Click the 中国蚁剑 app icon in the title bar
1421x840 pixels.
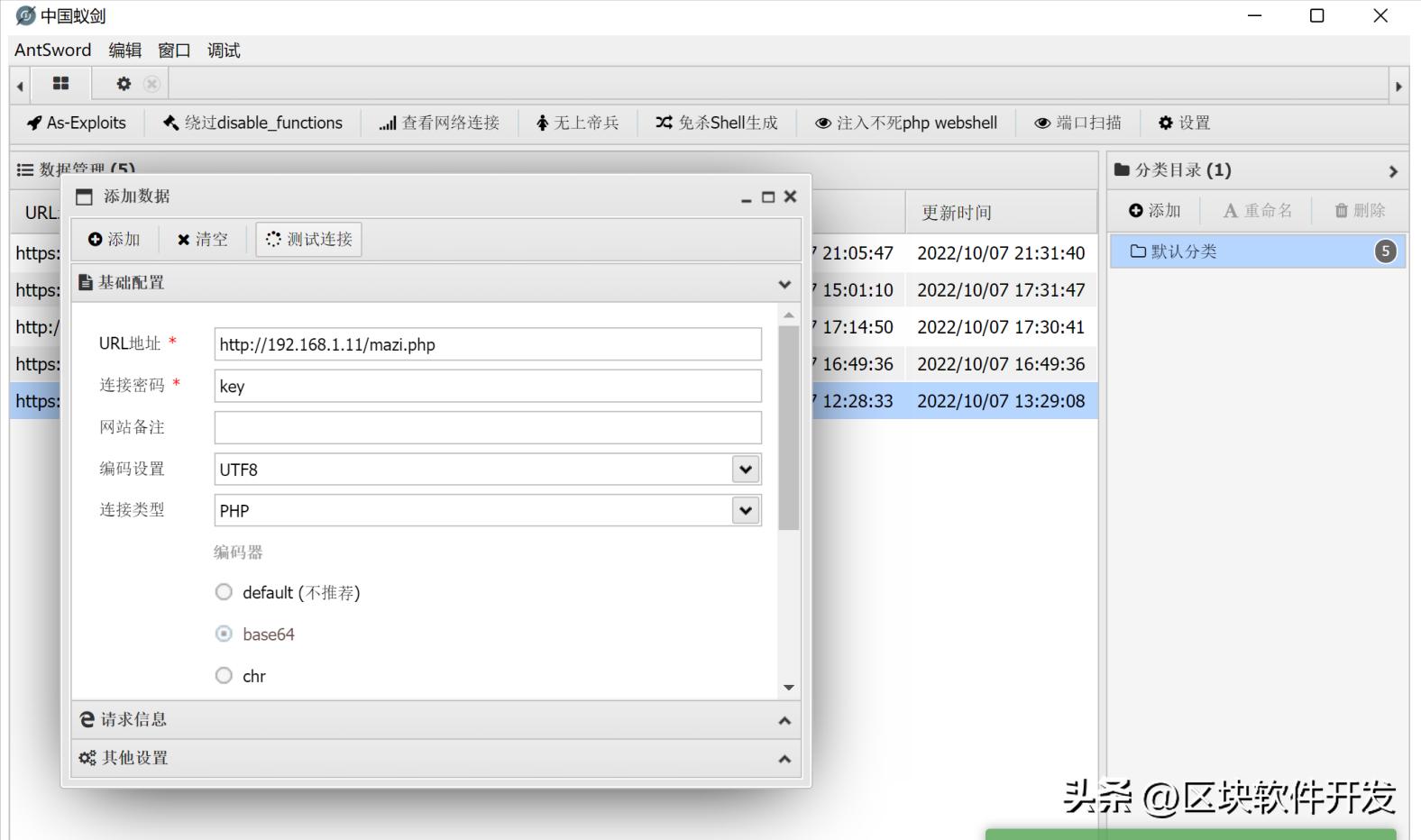pos(26,15)
